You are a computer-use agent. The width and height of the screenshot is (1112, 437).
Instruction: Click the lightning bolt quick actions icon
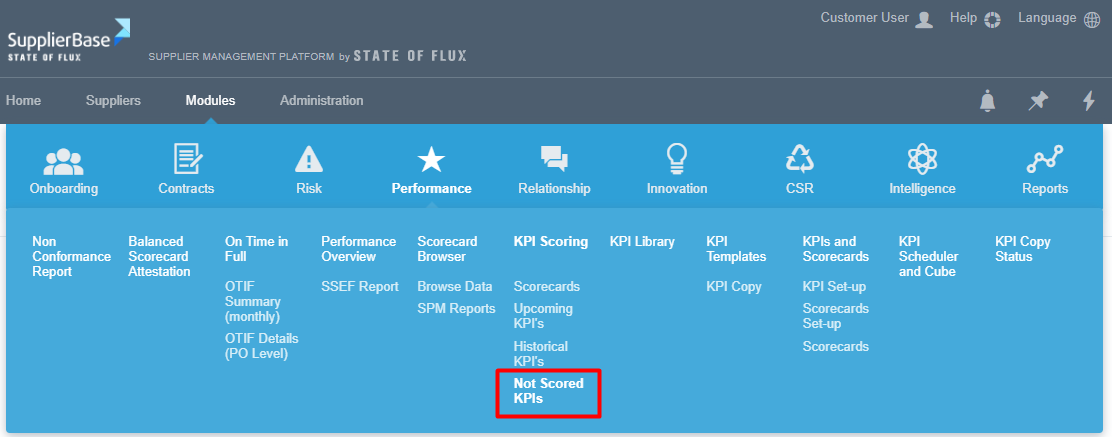[x=1089, y=101]
